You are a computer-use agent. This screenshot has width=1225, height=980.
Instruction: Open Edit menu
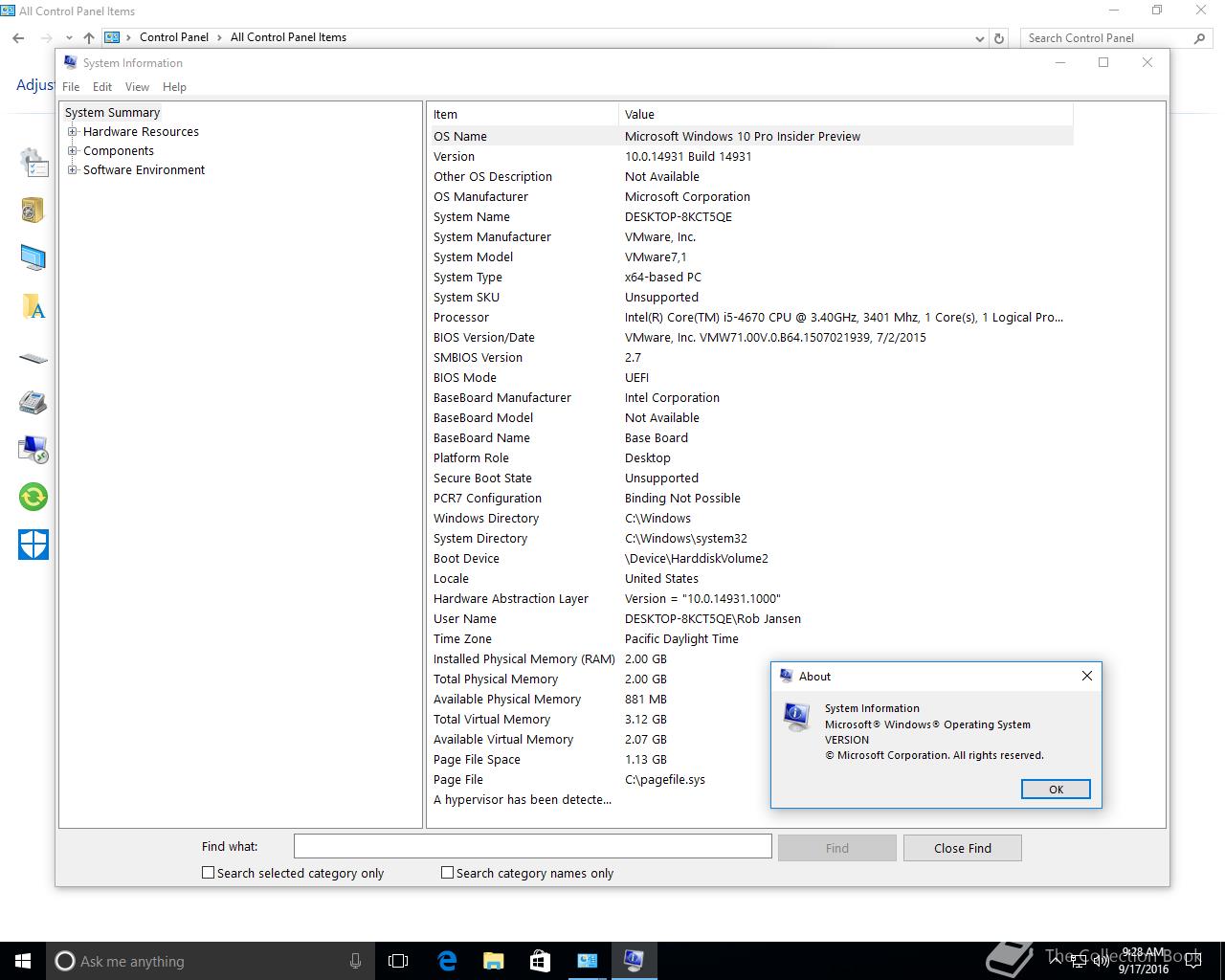pyautogui.click(x=102, y=86)
